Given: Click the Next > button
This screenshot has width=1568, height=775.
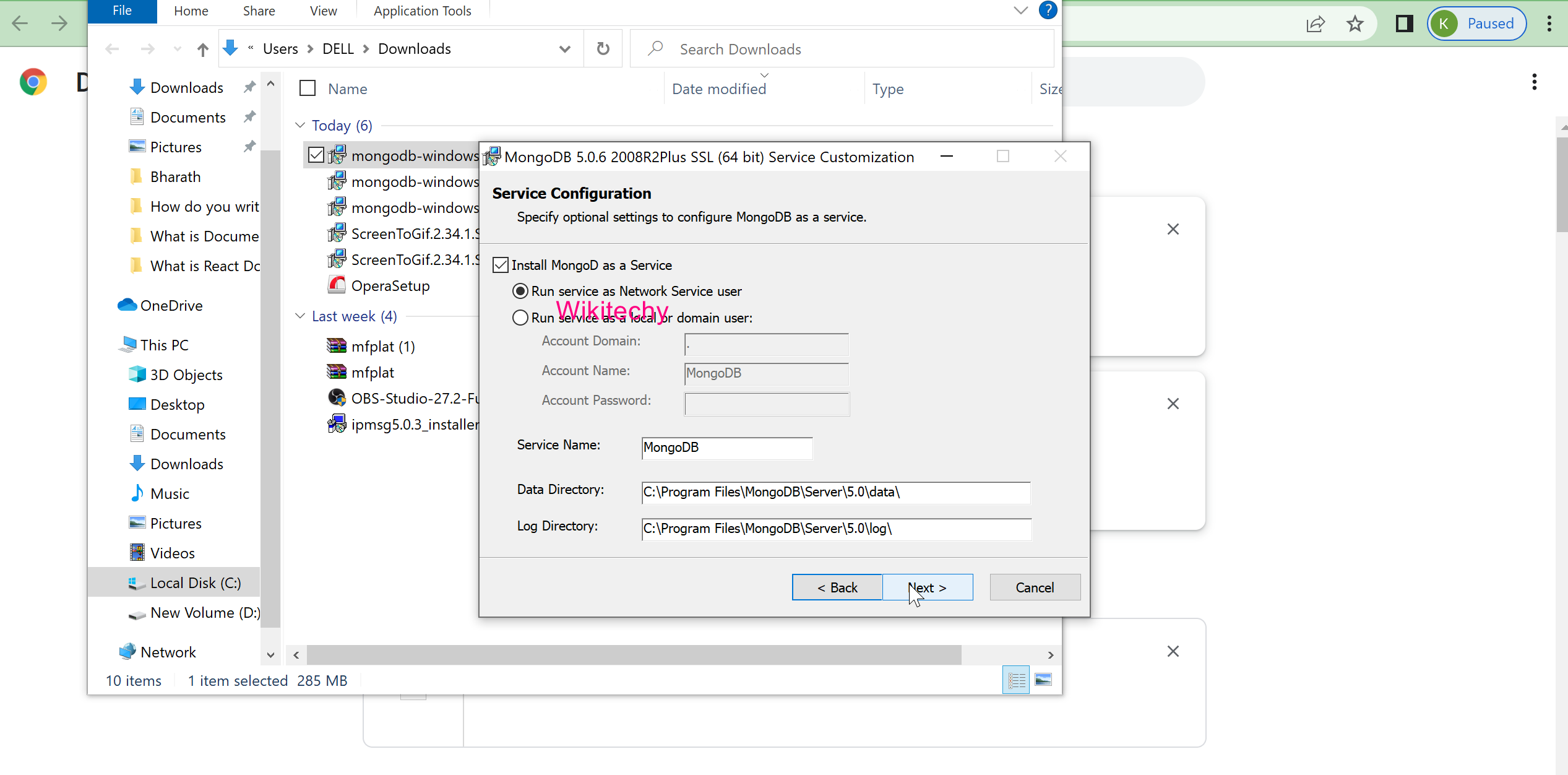Looking at the screenshot, I should pyautogui.click(x=927, y=587).
